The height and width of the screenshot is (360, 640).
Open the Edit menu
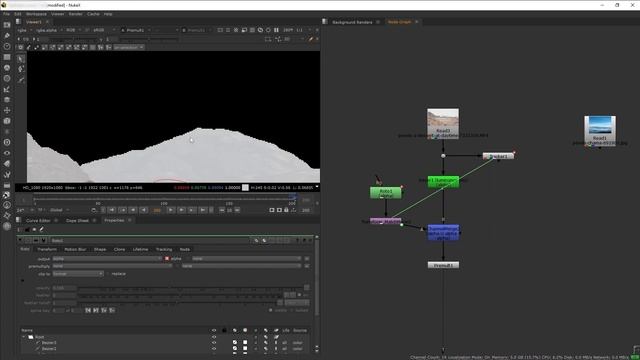pos(18,14)
